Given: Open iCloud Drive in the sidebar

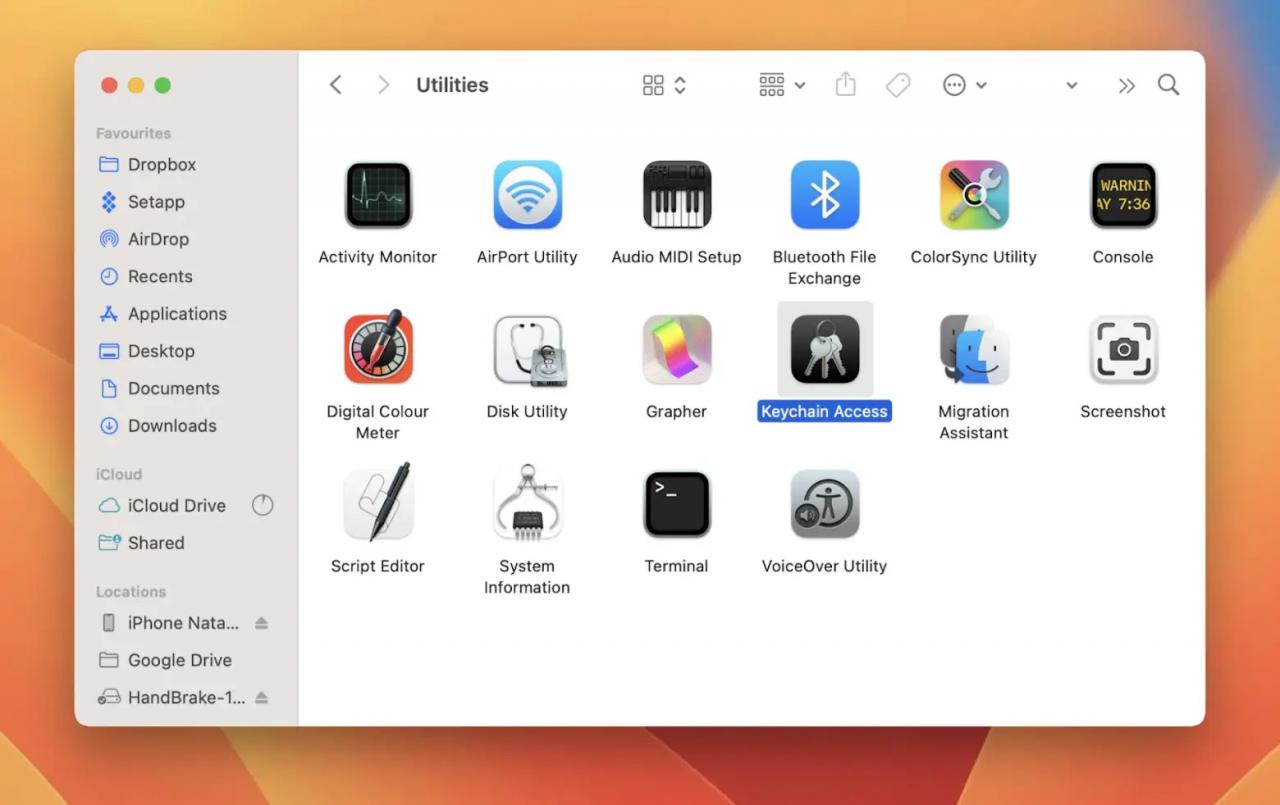Looking at the screenshot, I should (x=177, y=506).
